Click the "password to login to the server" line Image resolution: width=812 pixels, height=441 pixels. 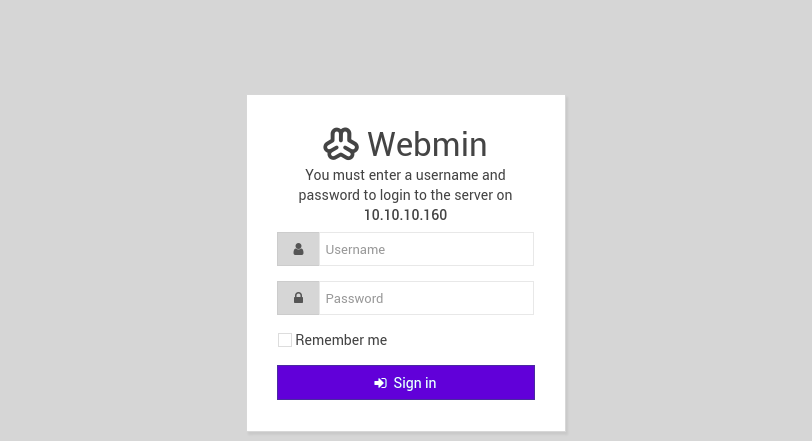pos(405,195)
